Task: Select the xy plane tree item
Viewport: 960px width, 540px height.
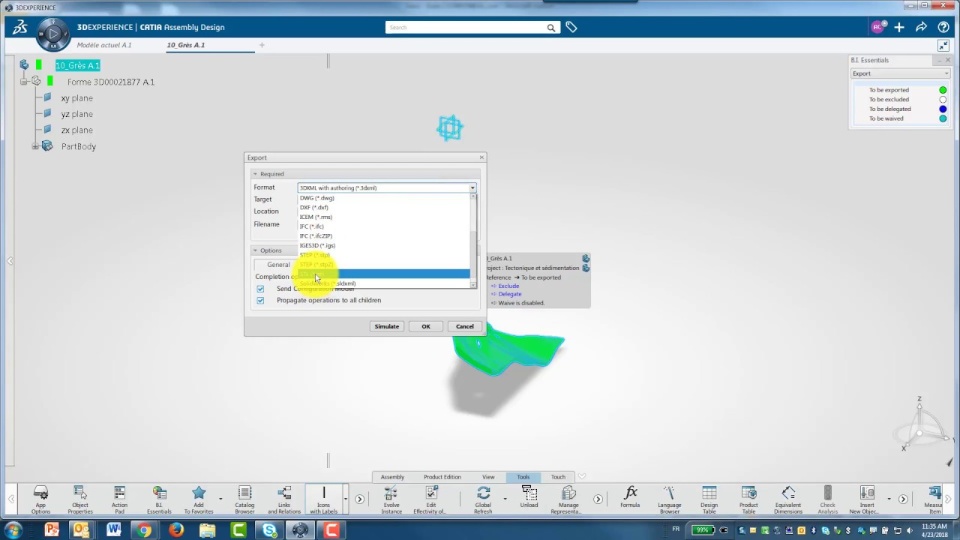Action: point(77,98)
